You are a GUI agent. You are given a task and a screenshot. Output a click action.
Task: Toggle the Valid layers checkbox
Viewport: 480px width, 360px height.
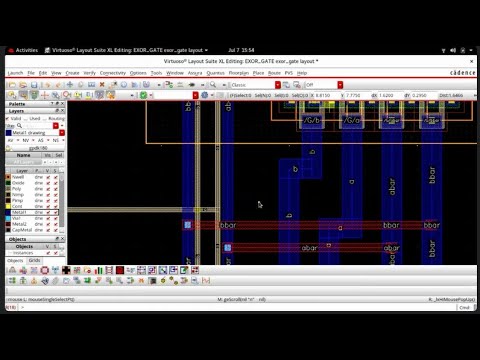[7, 118]
